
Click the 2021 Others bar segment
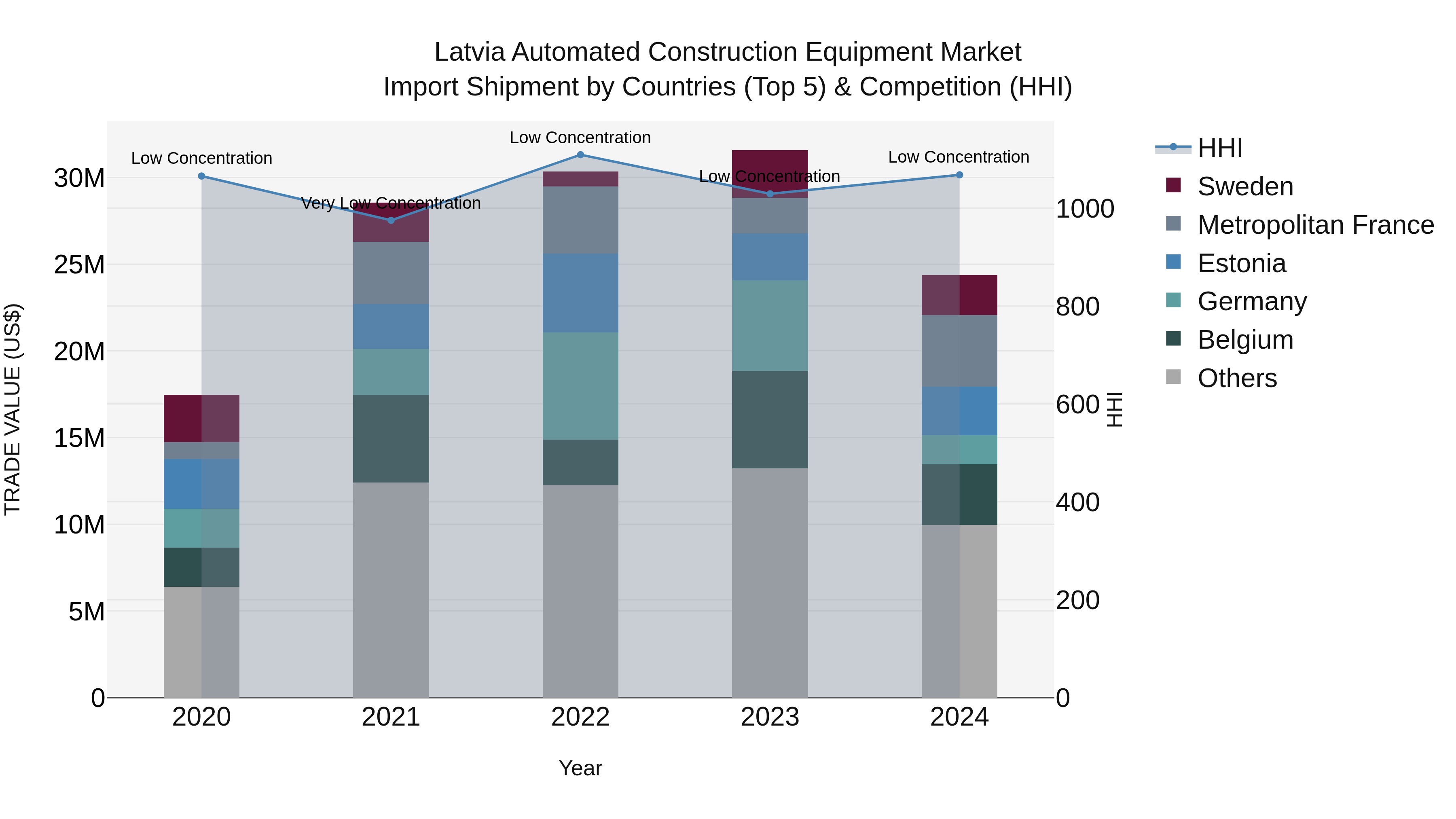391,590
